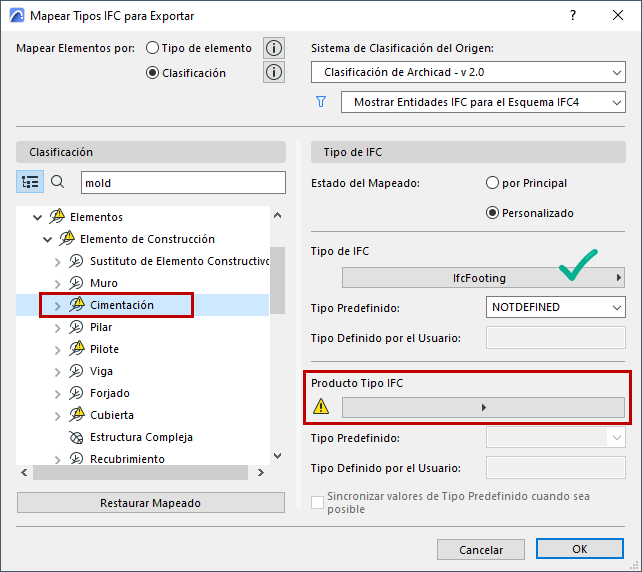Open the IfcFooting type selector button
Image resolution: width=642 pixels, height=572 pixels.
click(x=483, y=278)
